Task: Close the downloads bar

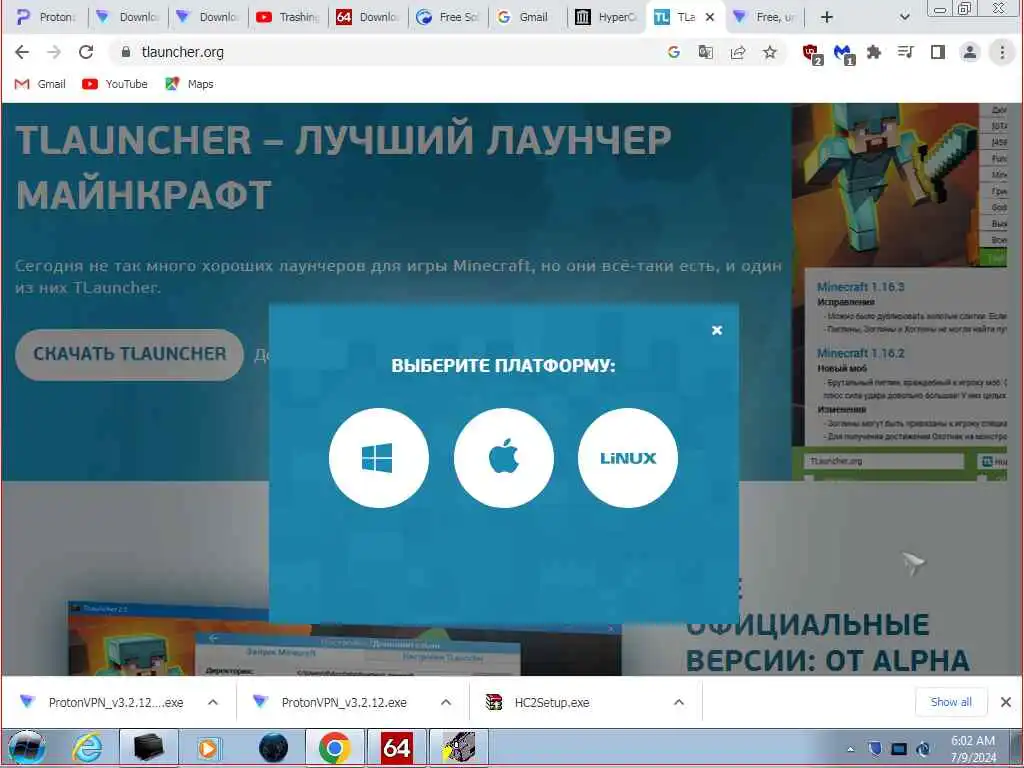Action: click(1006, 702)
